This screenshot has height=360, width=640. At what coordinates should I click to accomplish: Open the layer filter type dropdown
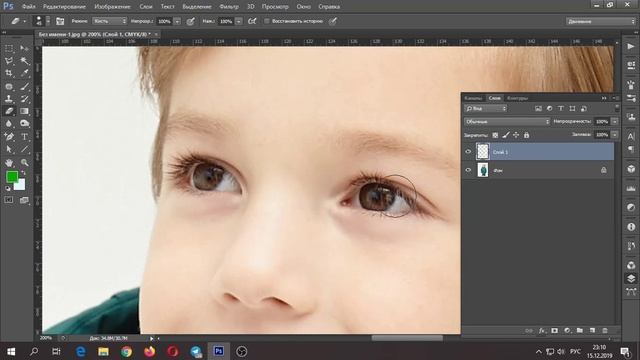point(486,109)
